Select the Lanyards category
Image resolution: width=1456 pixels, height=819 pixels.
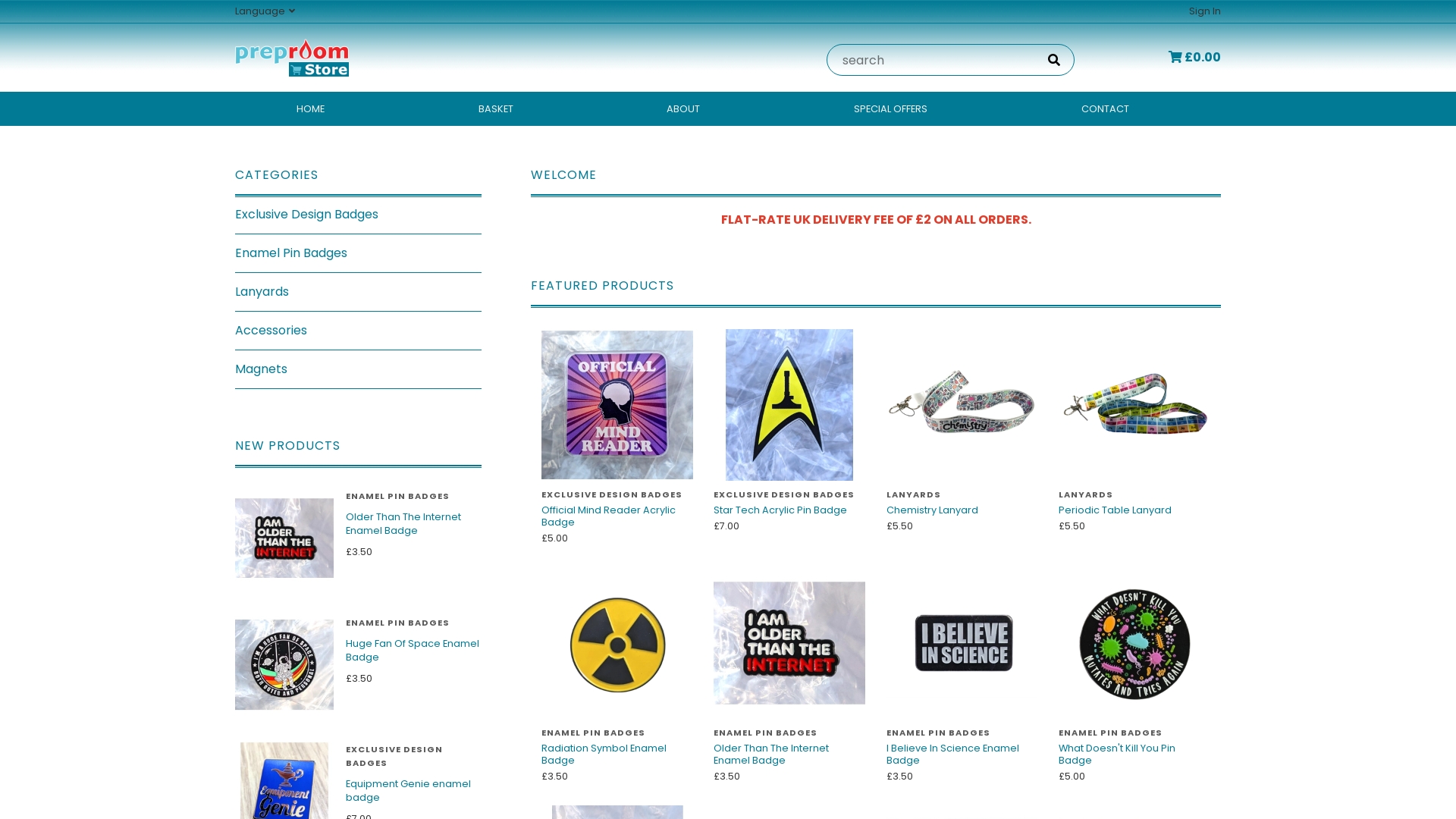point(262,291)
